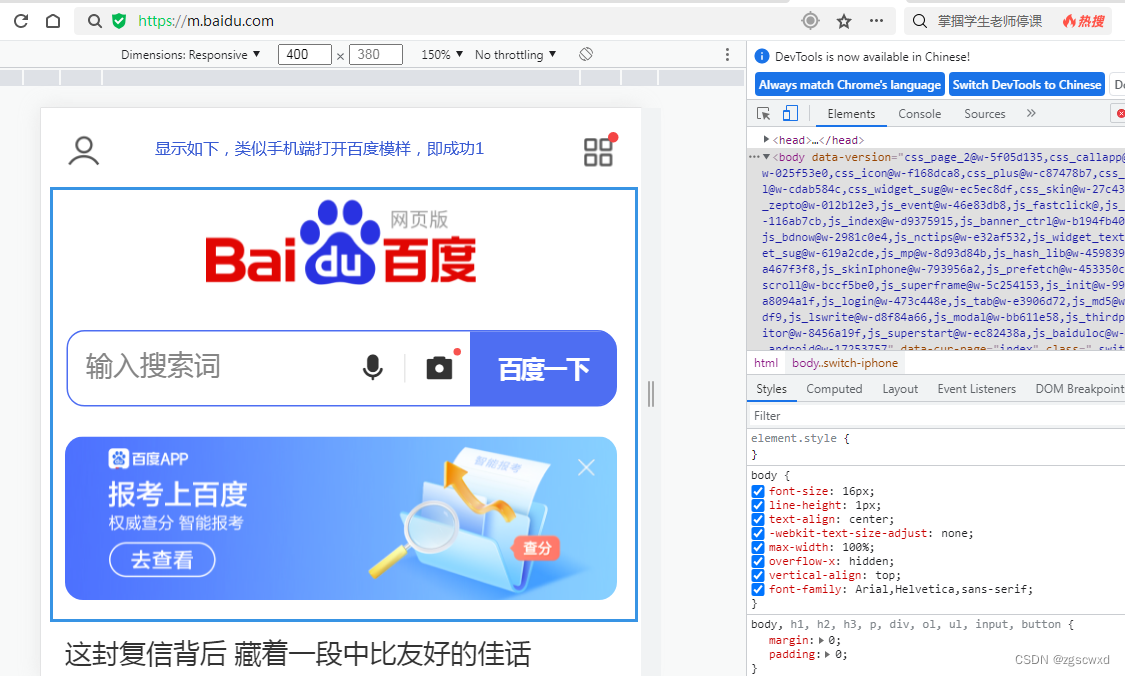Click the address bar search magnifier icon

[x=95, y=22]
